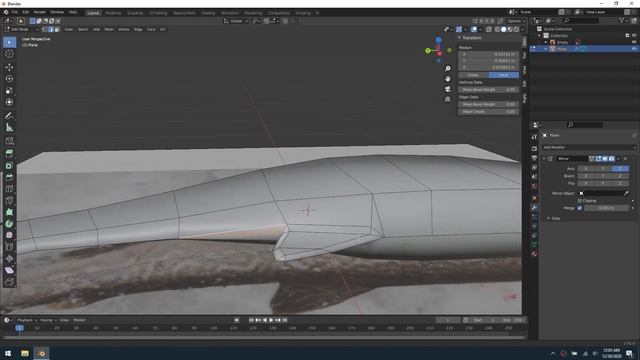Open Material properties tab icon
This screenshot has height=360, width=640.
534,254
